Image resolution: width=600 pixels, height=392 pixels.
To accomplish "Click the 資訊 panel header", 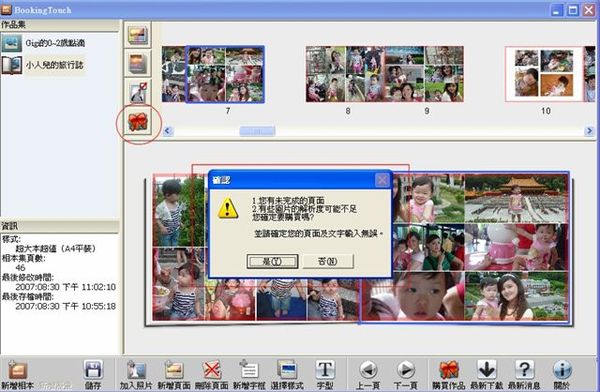I will click(x=60, y=226).
